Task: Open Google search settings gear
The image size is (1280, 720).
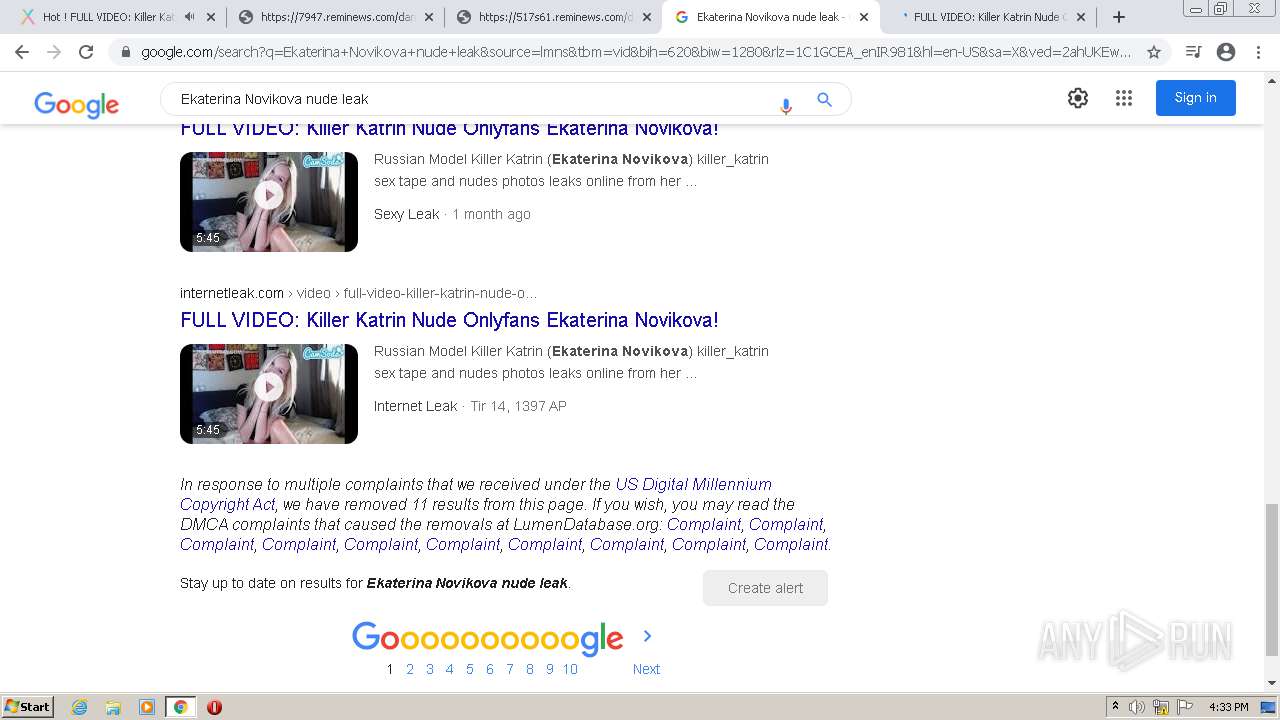Action: click(1078, 98)
